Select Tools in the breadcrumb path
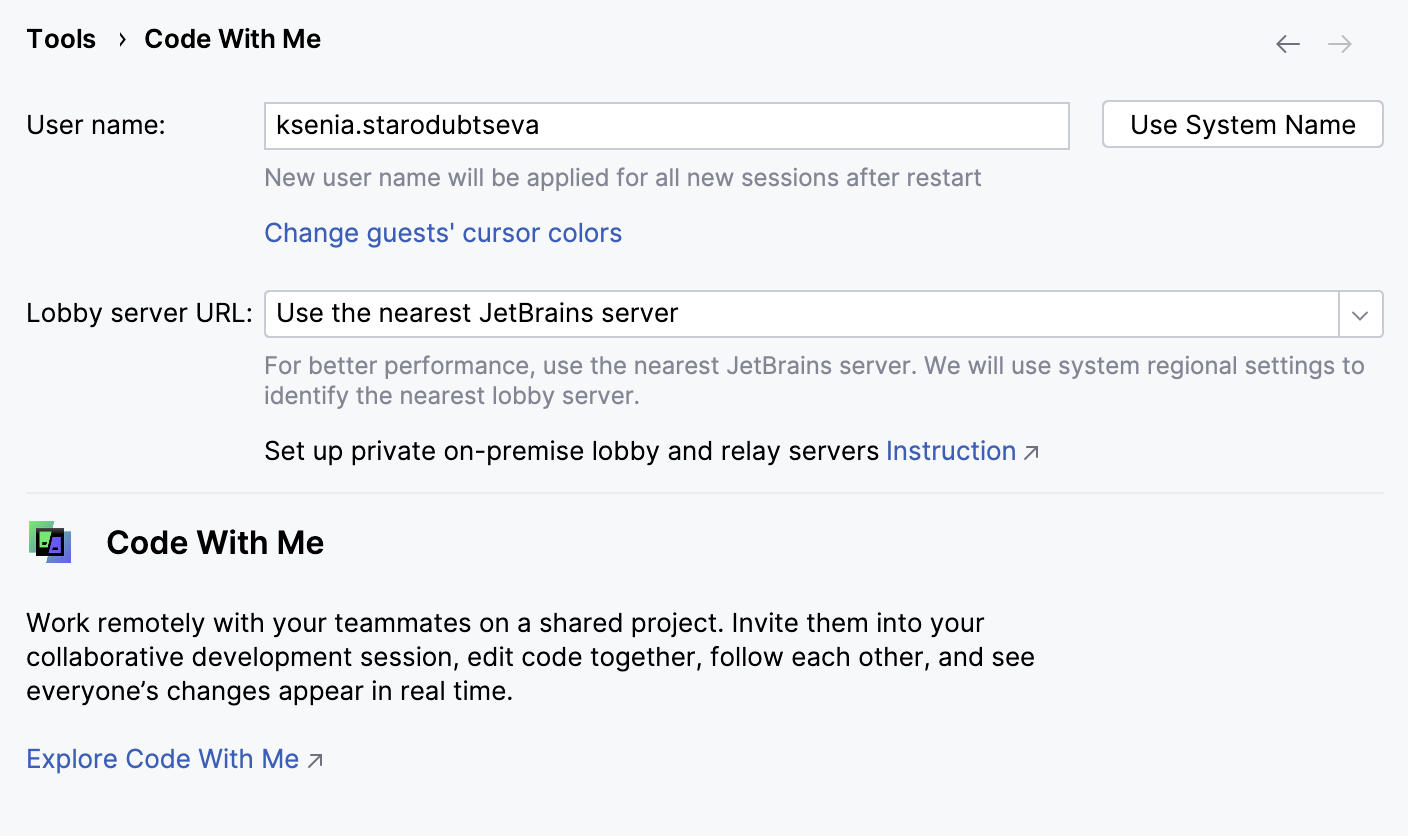Image resolution: width=1408 pixels, height=836 pixels. click(x=61, y=38)
